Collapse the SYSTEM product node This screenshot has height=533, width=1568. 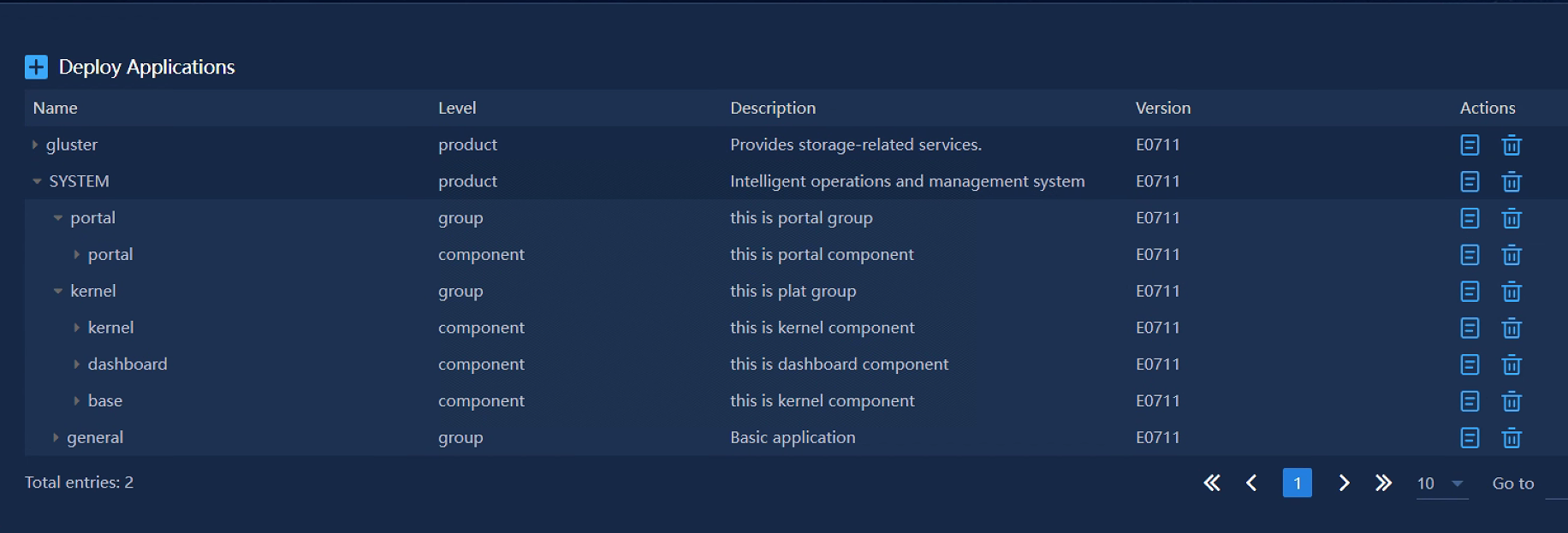tap(37, 181)
